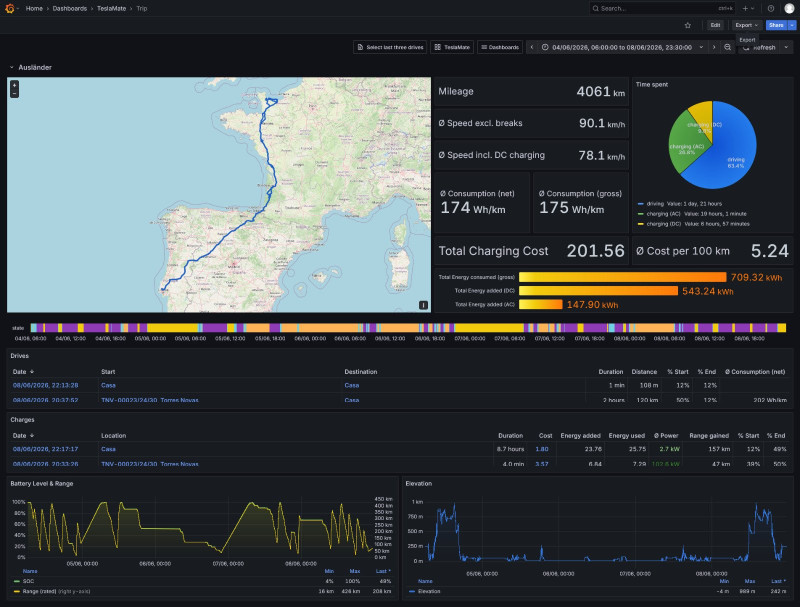This screenshot has width=800, height=607.
Task: Mark dashboard as favorite with star
Action: [x=688, y=25]
